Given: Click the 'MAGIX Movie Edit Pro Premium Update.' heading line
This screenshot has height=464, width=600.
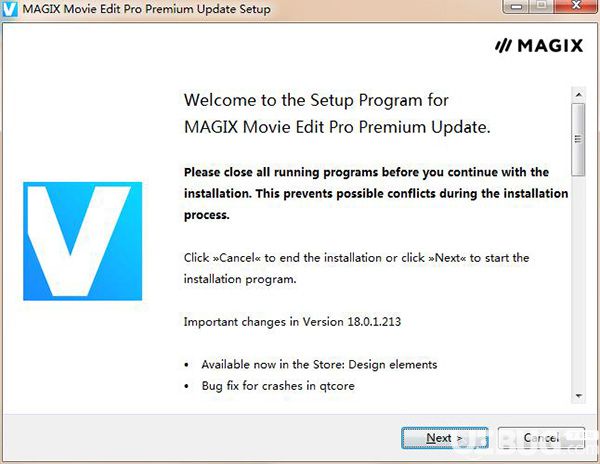Looking at the screenshot, I should click(337, 127).
